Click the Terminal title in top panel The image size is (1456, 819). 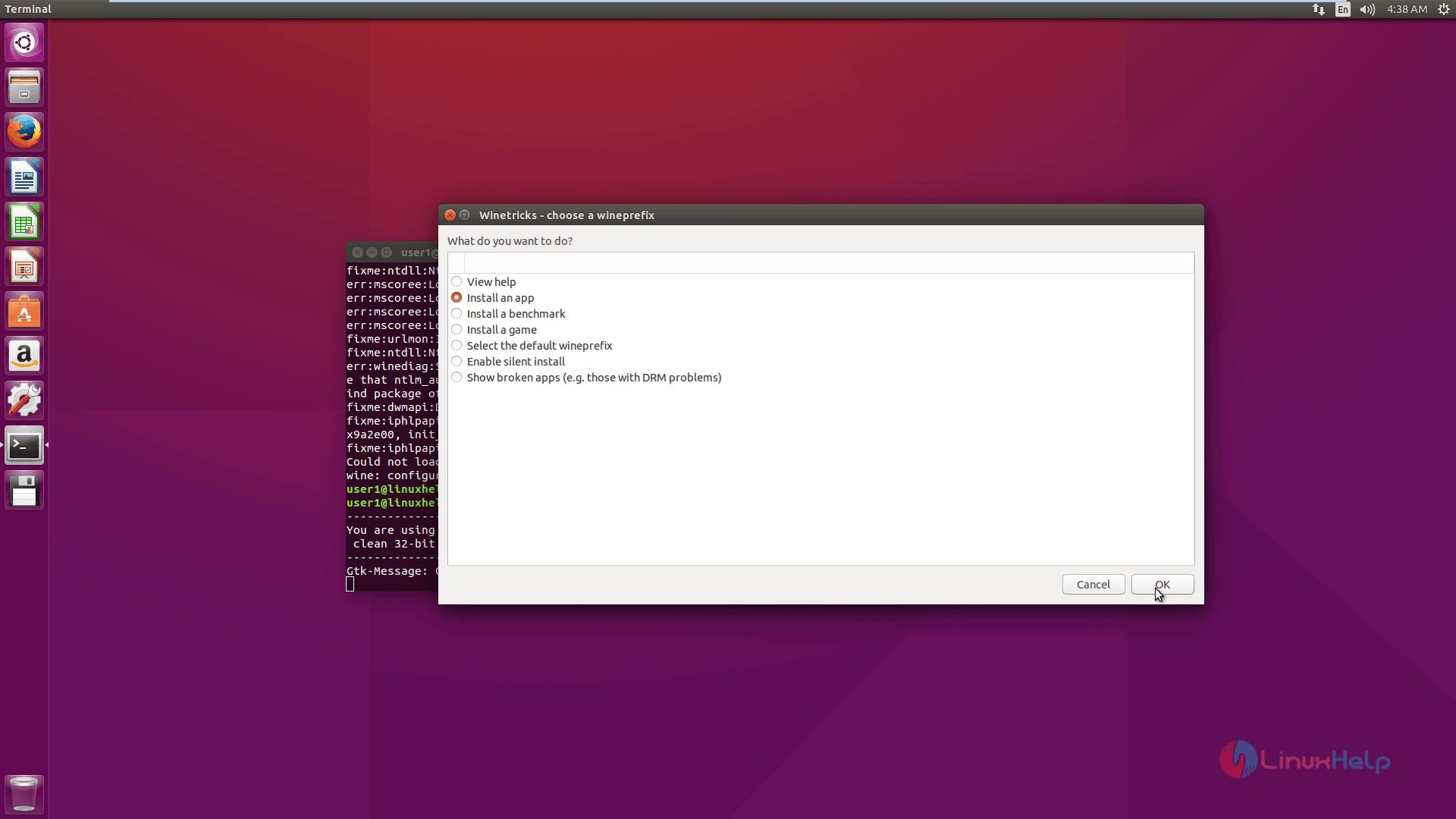click(x=28, y=9)
